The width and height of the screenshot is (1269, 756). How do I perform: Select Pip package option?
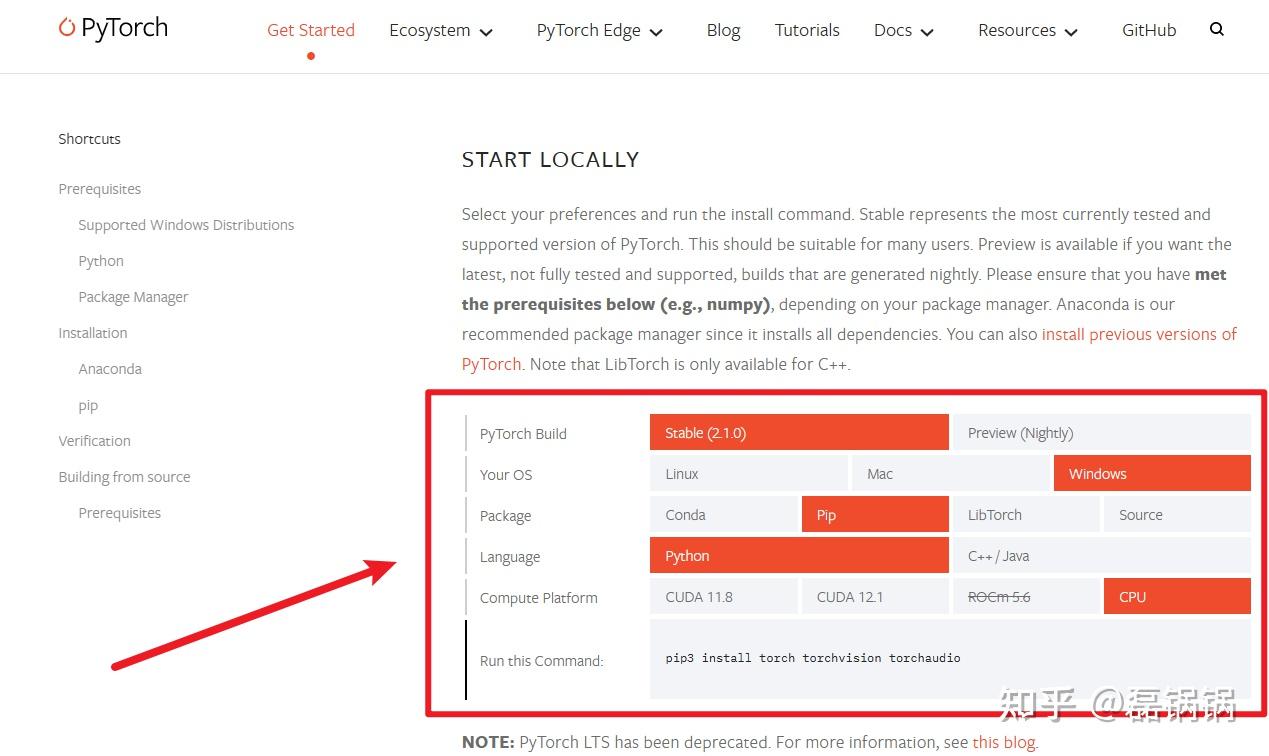[x=875, y=514]
